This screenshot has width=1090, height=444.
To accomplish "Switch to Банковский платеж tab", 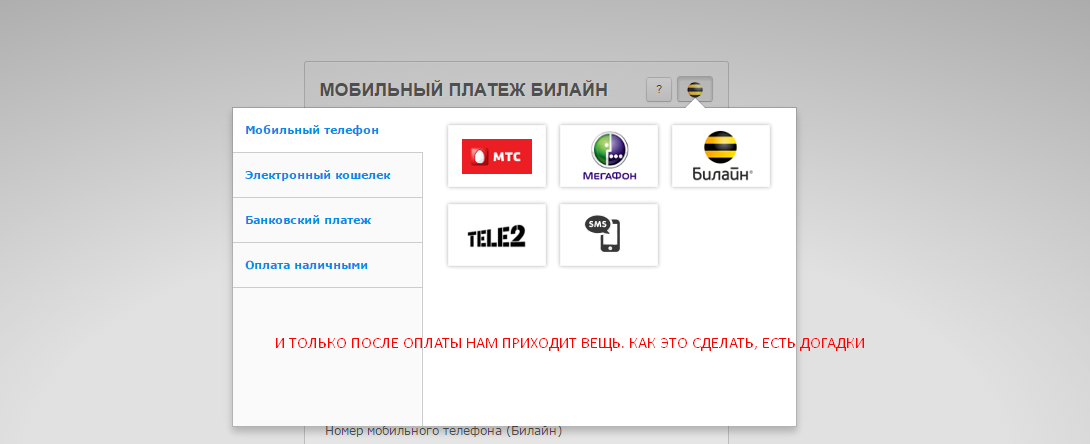I will [x=327, y=220].
